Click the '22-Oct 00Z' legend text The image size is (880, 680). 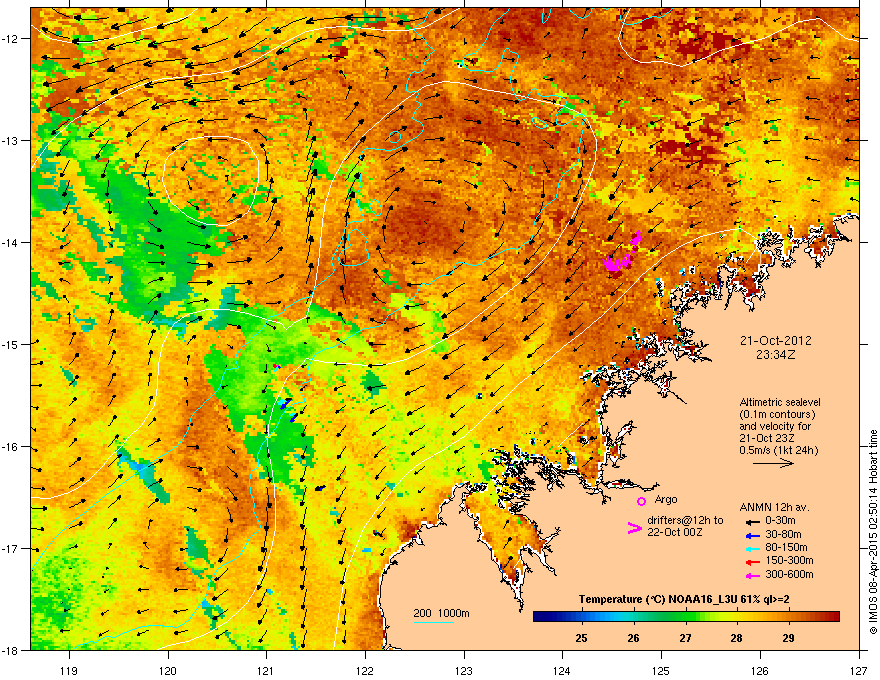pos(675,532)
